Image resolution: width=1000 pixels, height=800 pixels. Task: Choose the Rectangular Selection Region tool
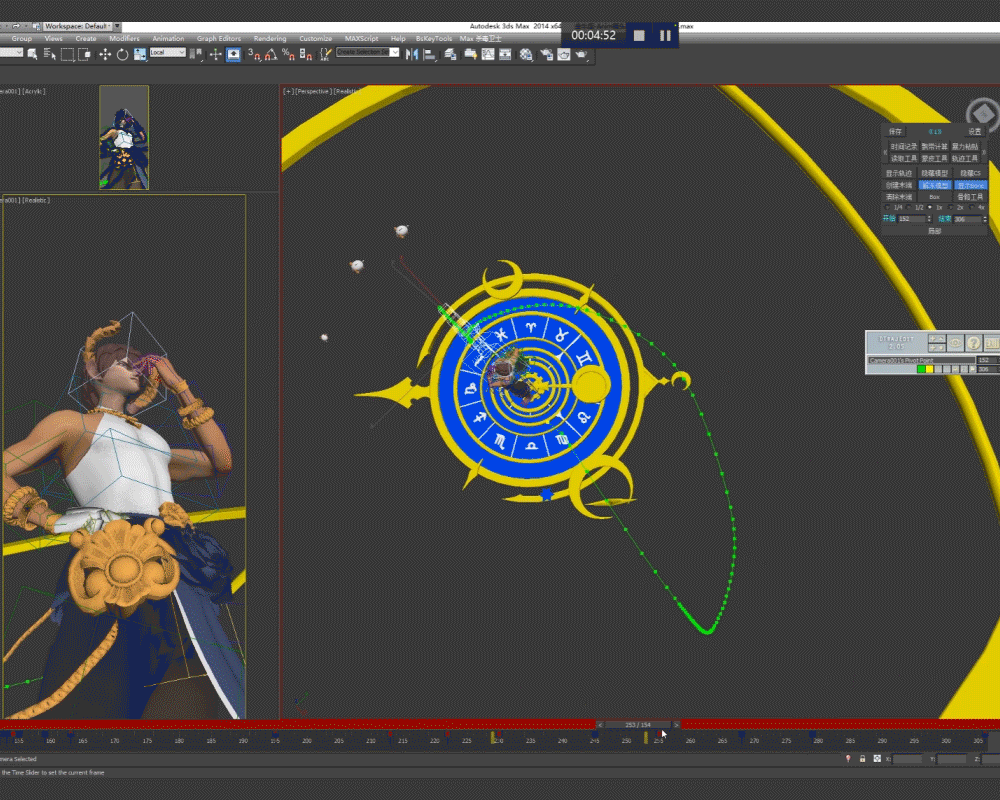67,55
